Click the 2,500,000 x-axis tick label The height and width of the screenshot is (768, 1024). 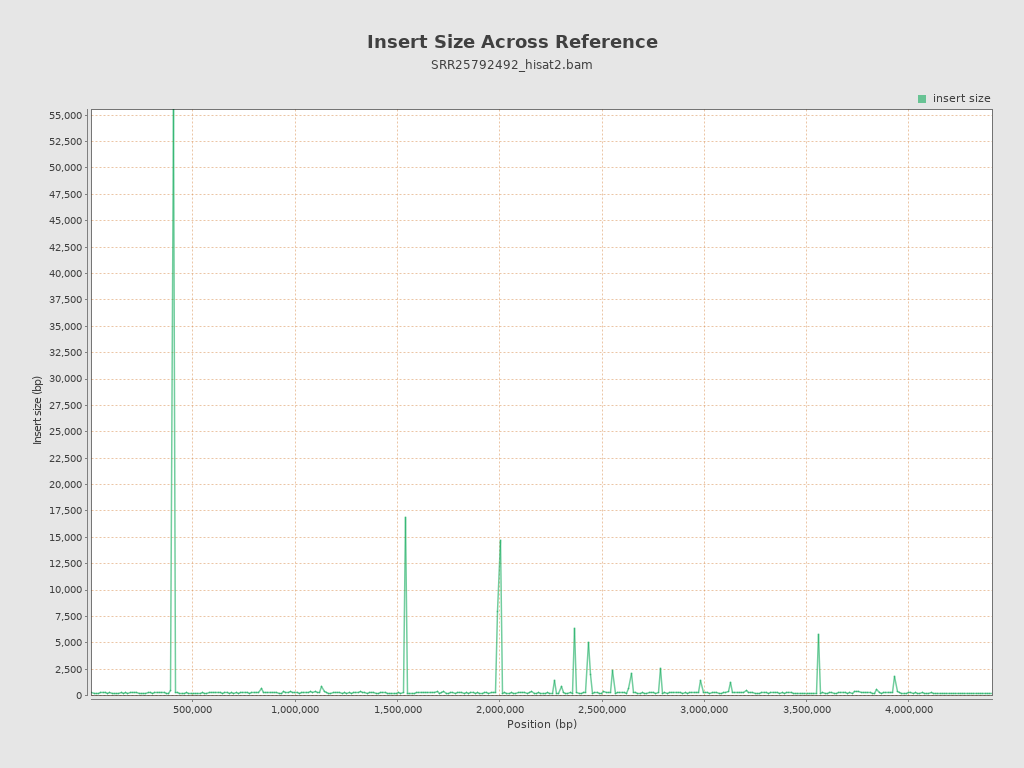(x=602, y=710)
